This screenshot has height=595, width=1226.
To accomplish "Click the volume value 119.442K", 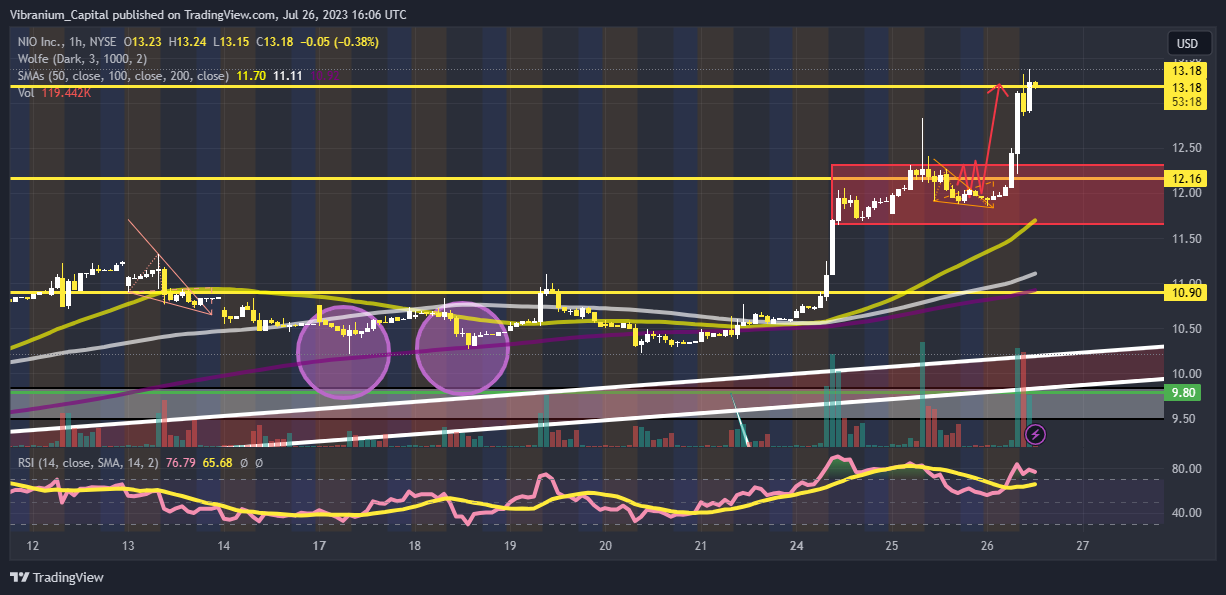I will 65,91.
